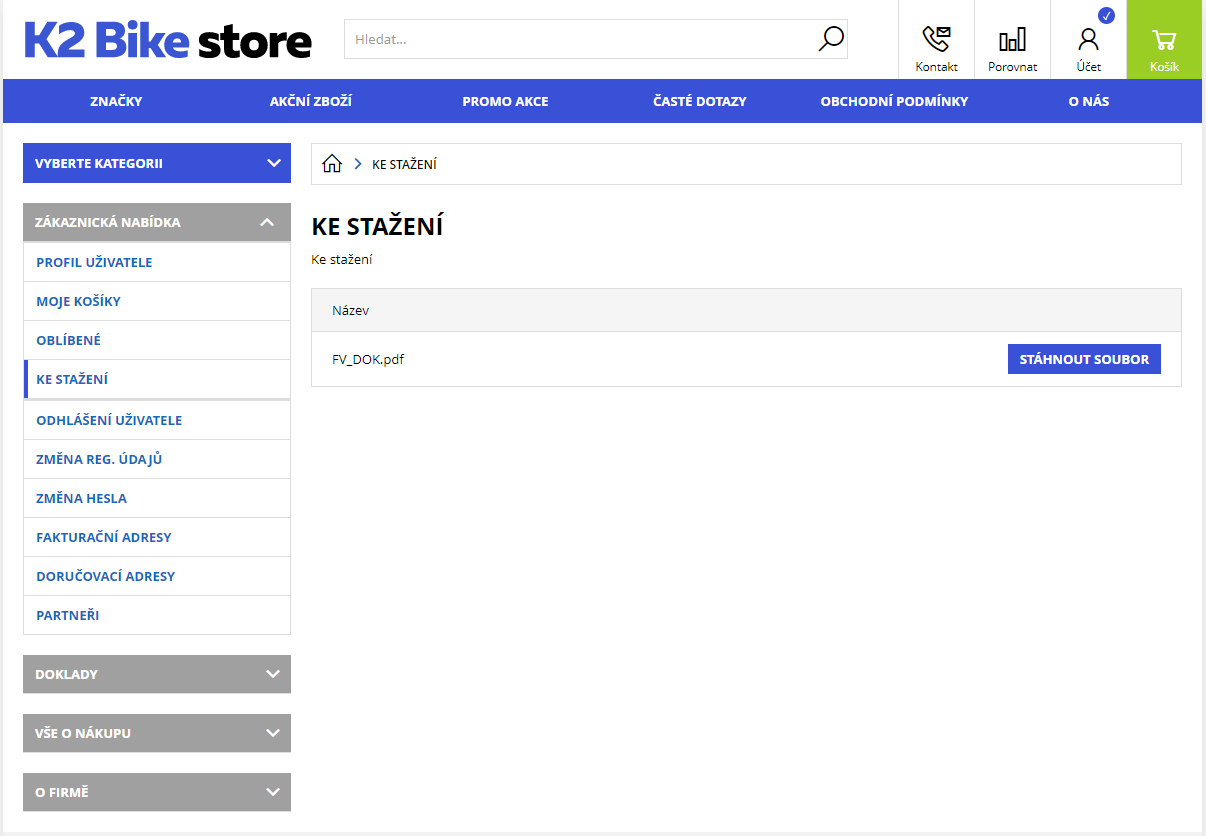Image resolution: width=1206 pixels, height=836 pixels.
Task: Collapse the Zákaznická nabídka section
Action: coord(157,222)
